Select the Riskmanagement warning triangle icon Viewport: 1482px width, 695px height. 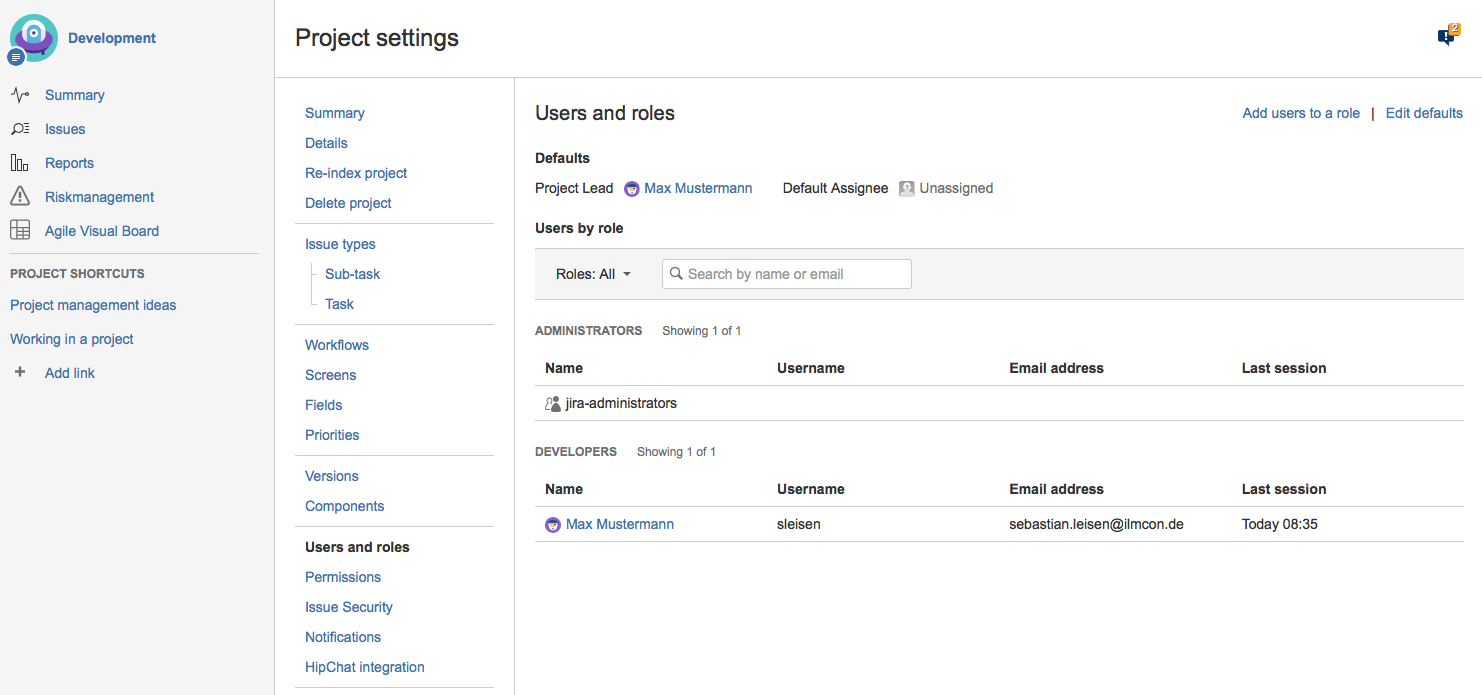coord(20,196)
